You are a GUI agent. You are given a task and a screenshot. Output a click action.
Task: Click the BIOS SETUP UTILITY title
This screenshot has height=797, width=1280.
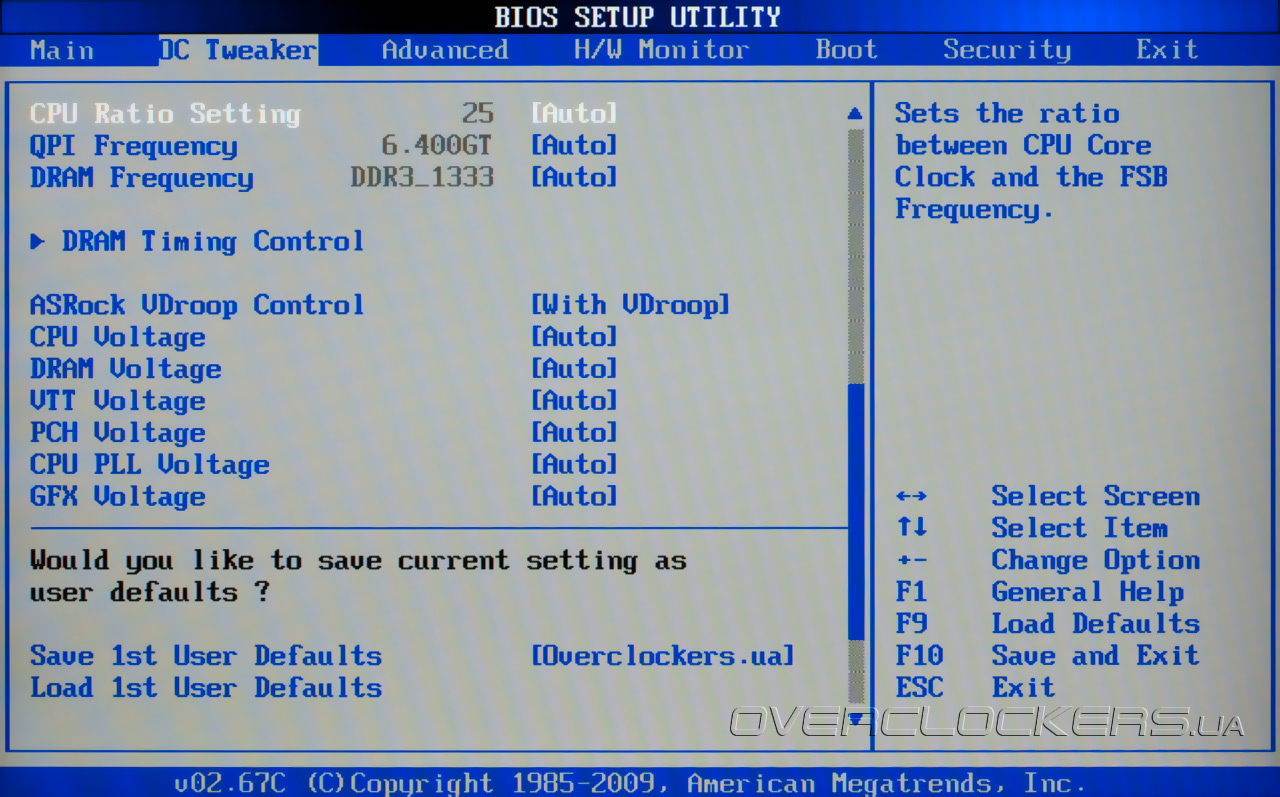pyautogui.click(x=638, y=17)
